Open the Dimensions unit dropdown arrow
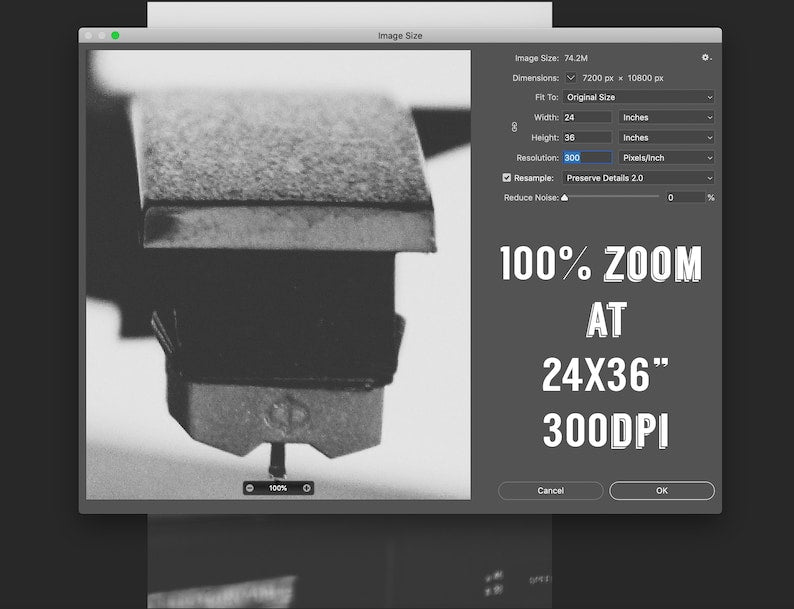Screen dimensions: 794x609 click(571, 77)
